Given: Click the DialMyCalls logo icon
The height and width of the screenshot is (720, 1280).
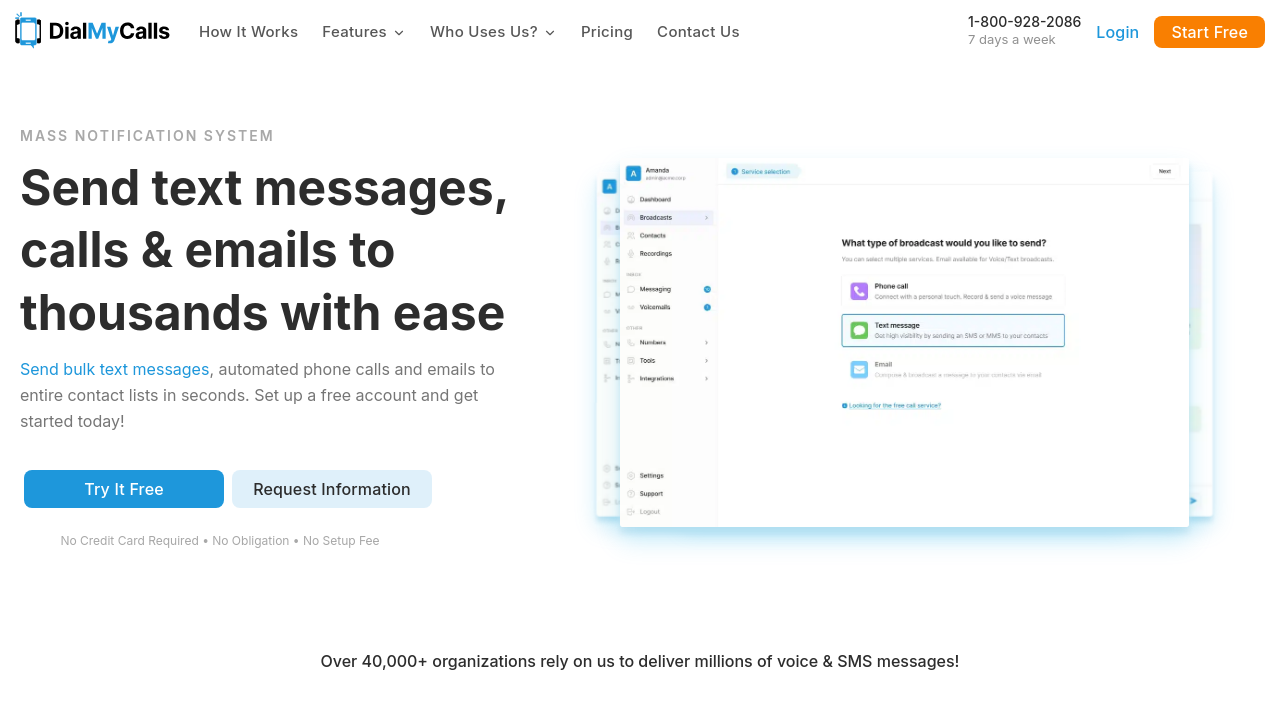Looking at the screenshot, I should (x=28, y=31).
